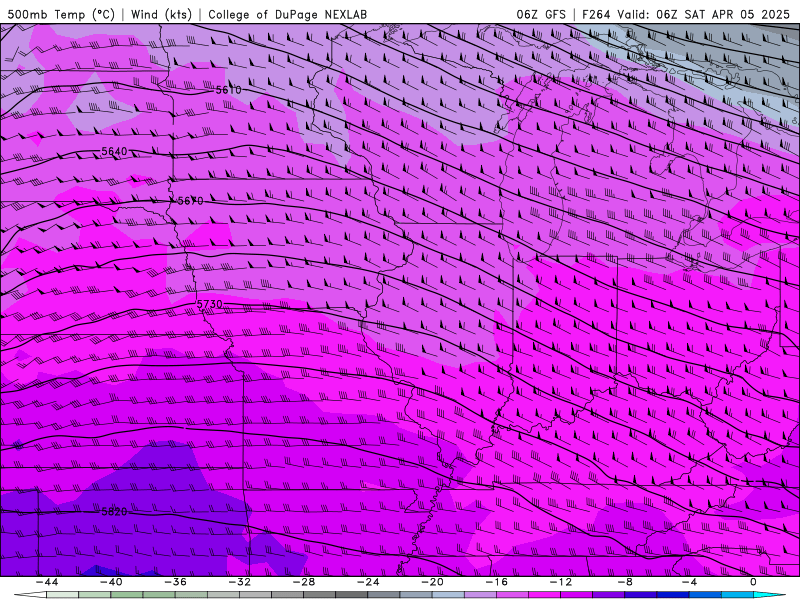The image size is (800, 600).
Task: Click the "06Z SAT APR 05 2025" valid time
Action: (x=723, y=14)
